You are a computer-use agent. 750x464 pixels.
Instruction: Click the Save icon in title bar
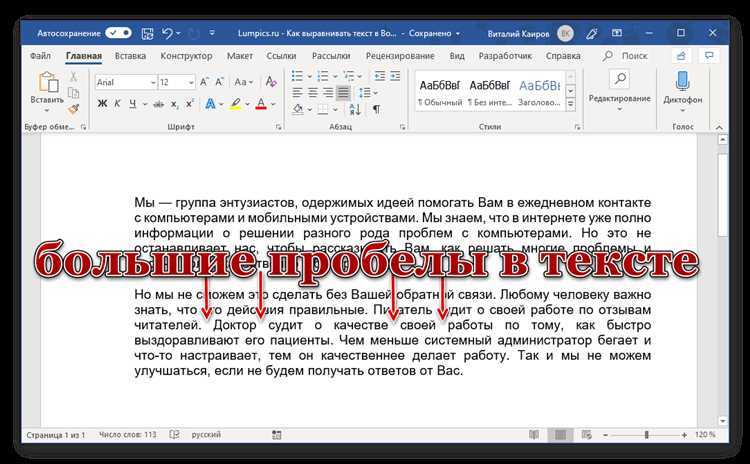pos(147,33)
